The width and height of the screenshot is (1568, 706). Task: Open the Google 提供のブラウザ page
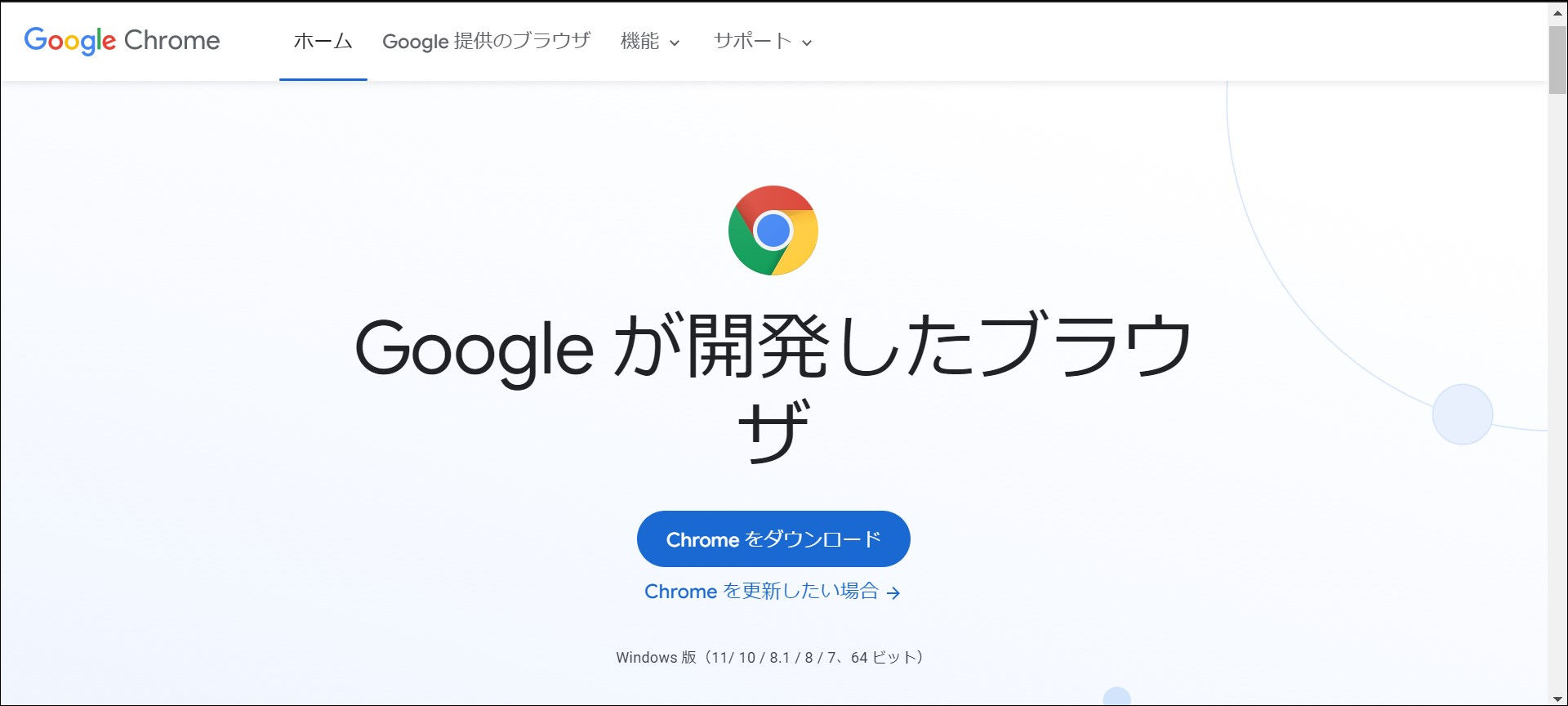tap(486, 41)
